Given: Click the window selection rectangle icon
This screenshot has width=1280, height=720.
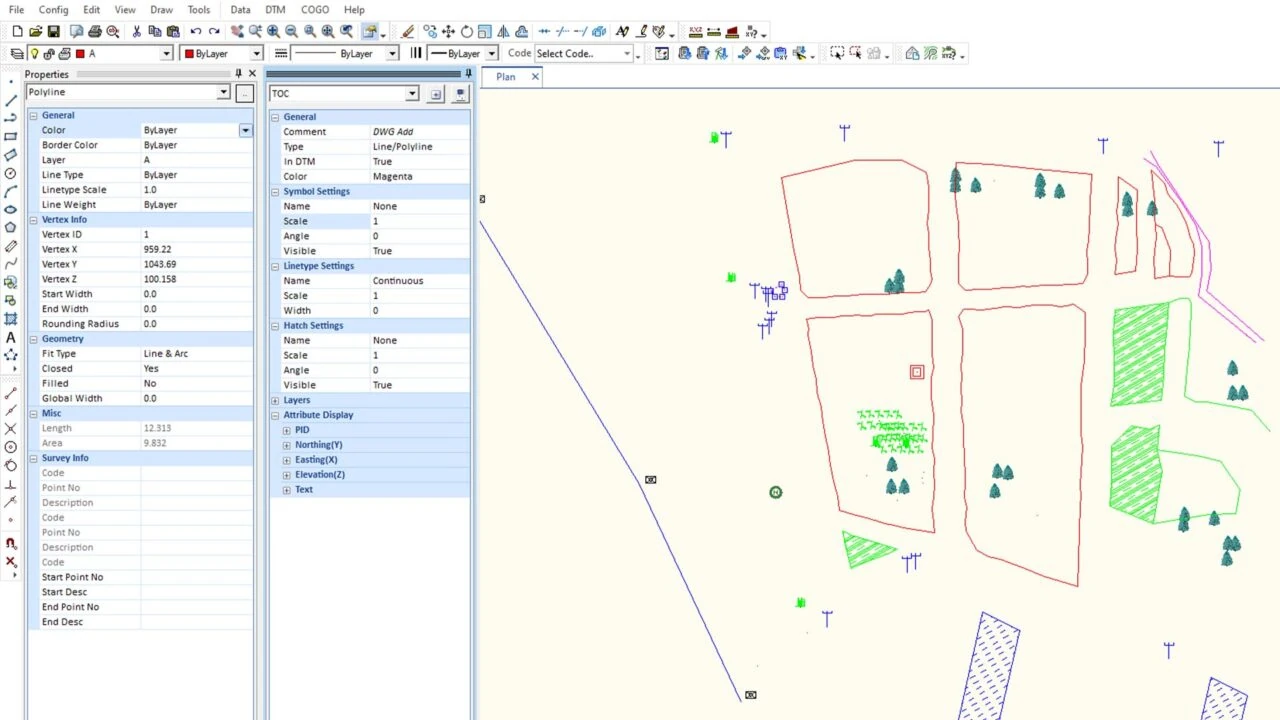Looking at the screenshot, I should (x=837, y=53).
